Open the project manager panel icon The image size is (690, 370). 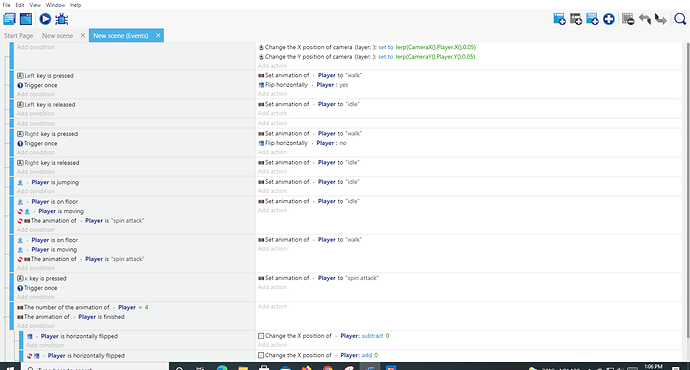pos(9,19)
